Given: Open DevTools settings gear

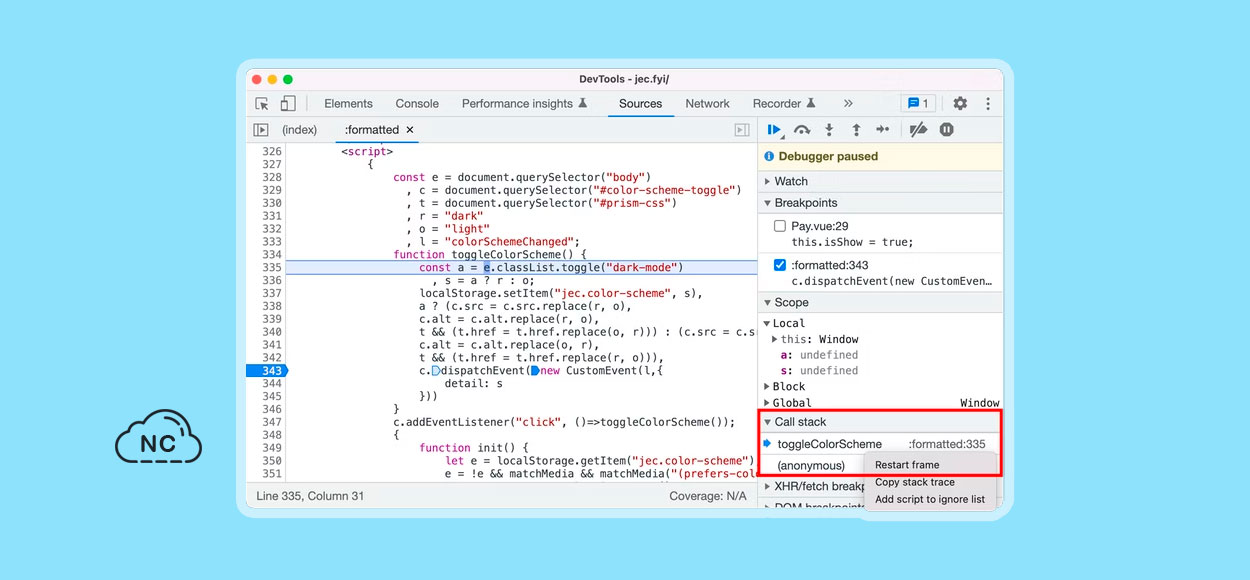Looking at the screenshot, I should (960, 104).
